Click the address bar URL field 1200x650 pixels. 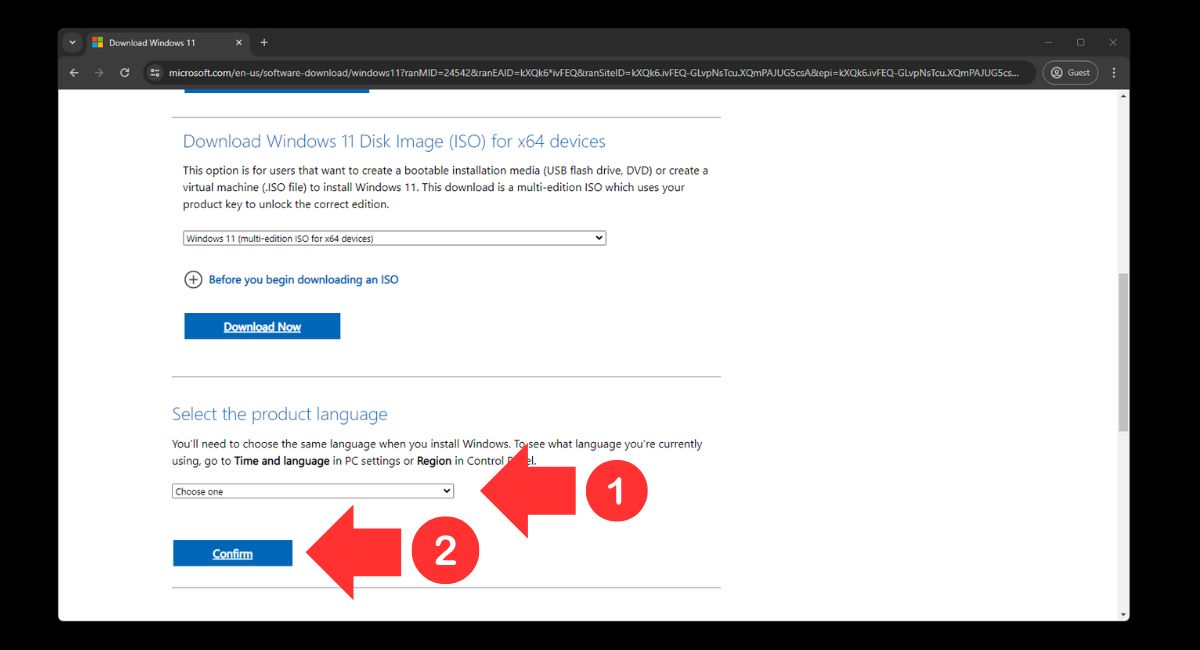pos(590,73)
